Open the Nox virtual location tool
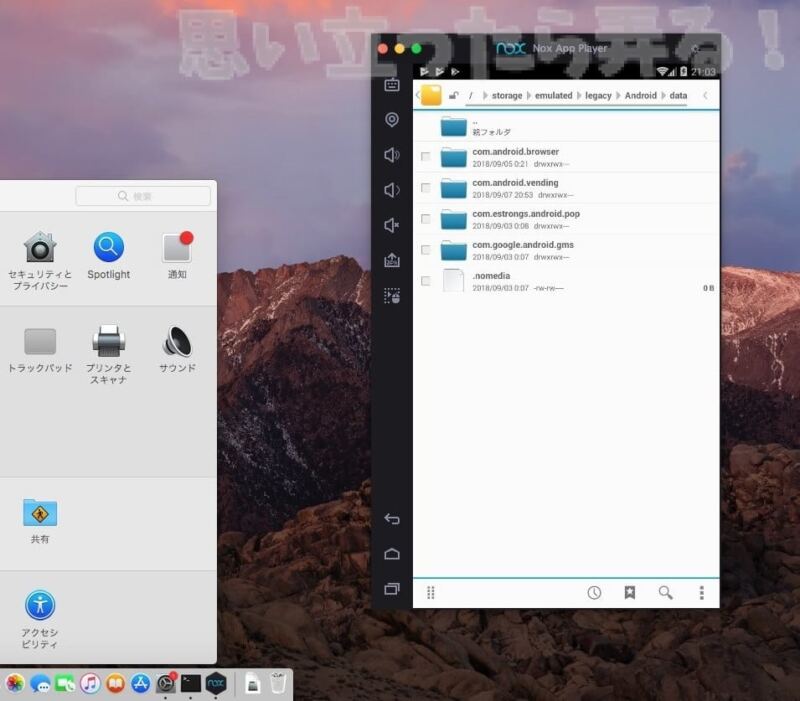 [392, 119]
